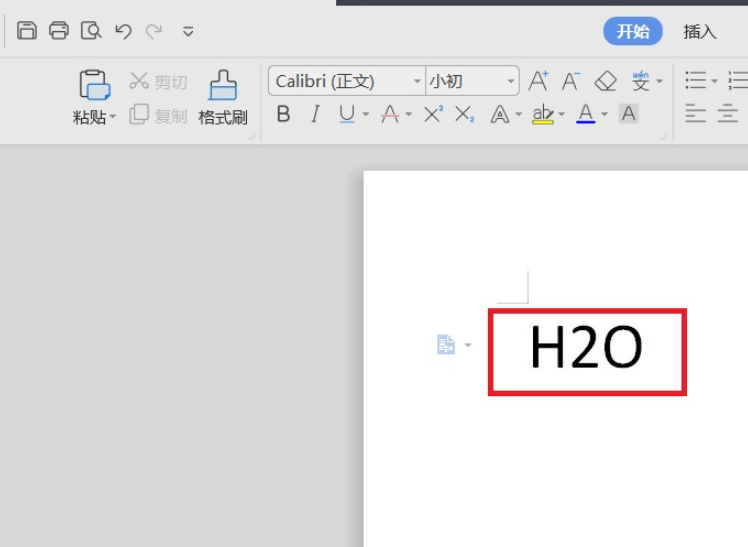Apply the Superscript X² format
Image resolution: width=748 pixels, height=547 pixels.
pyautogui.click(x=433, y=114)
